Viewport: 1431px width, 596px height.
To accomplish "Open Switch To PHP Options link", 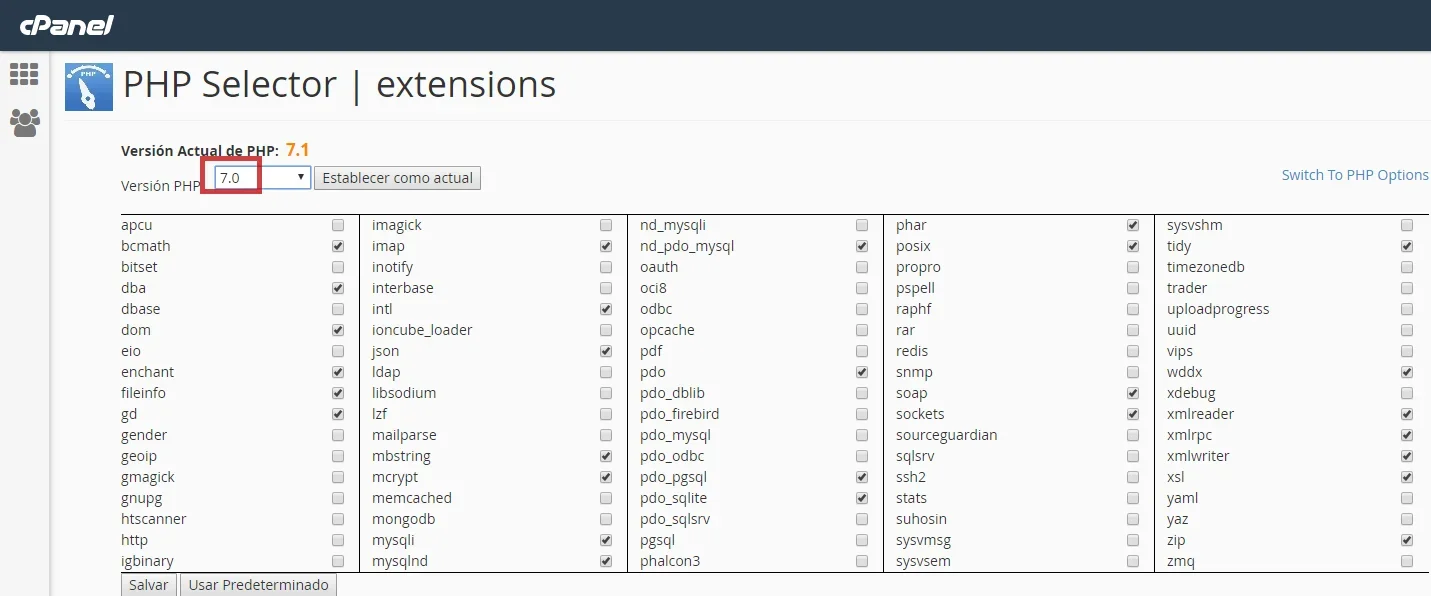I will click(1355, 175).
